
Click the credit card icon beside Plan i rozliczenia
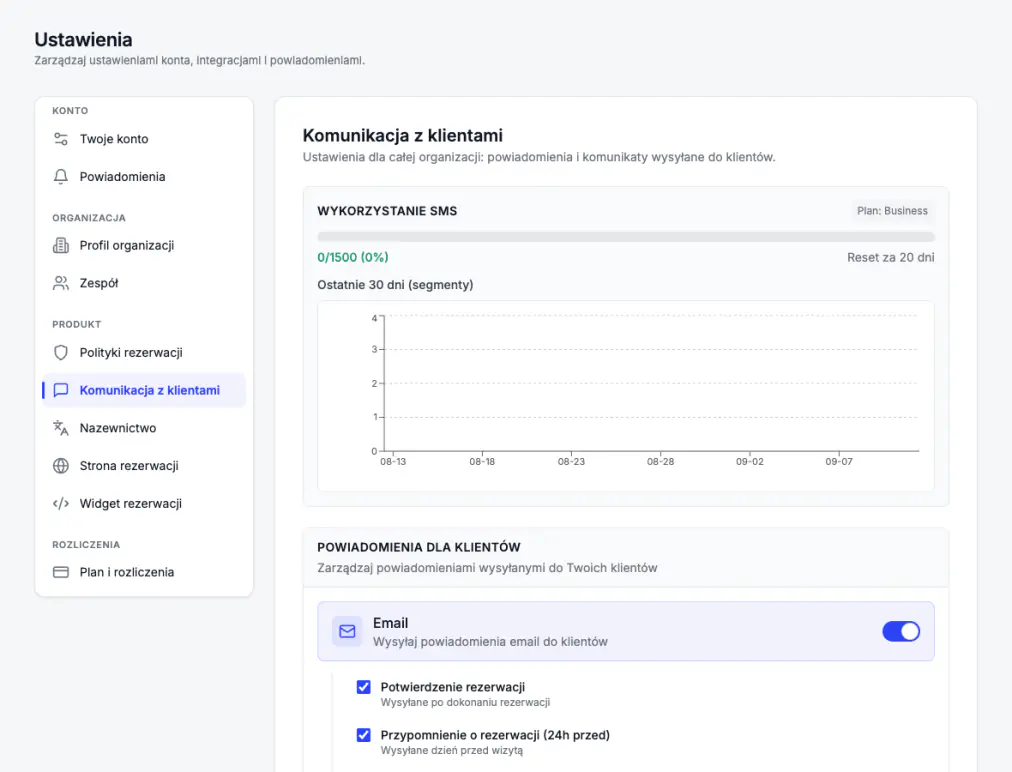click(x=61, y=572)
